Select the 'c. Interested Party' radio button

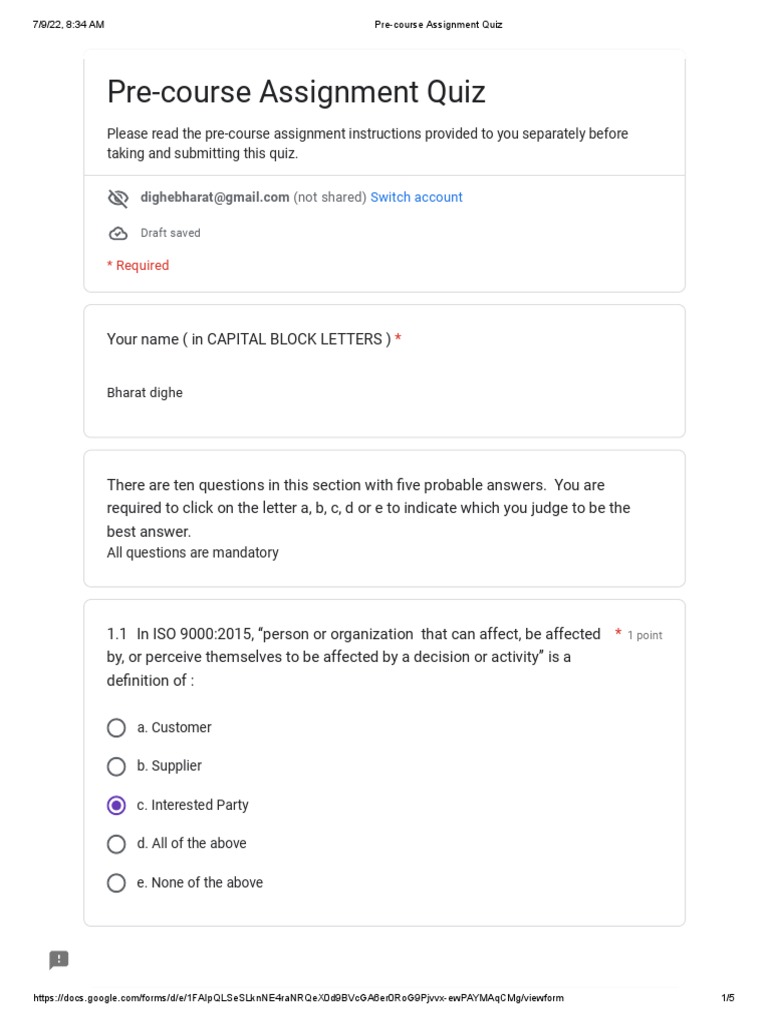(x=116, y=805)
